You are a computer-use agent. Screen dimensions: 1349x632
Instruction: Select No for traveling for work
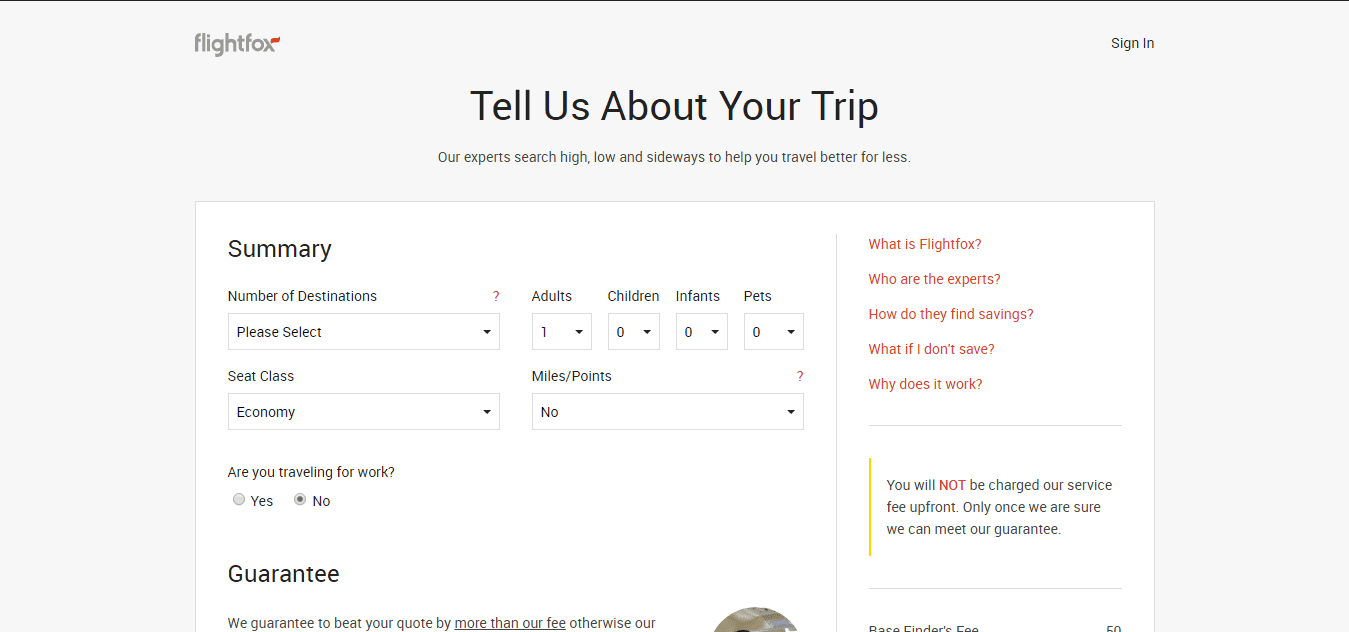click(x=300, y=500)
